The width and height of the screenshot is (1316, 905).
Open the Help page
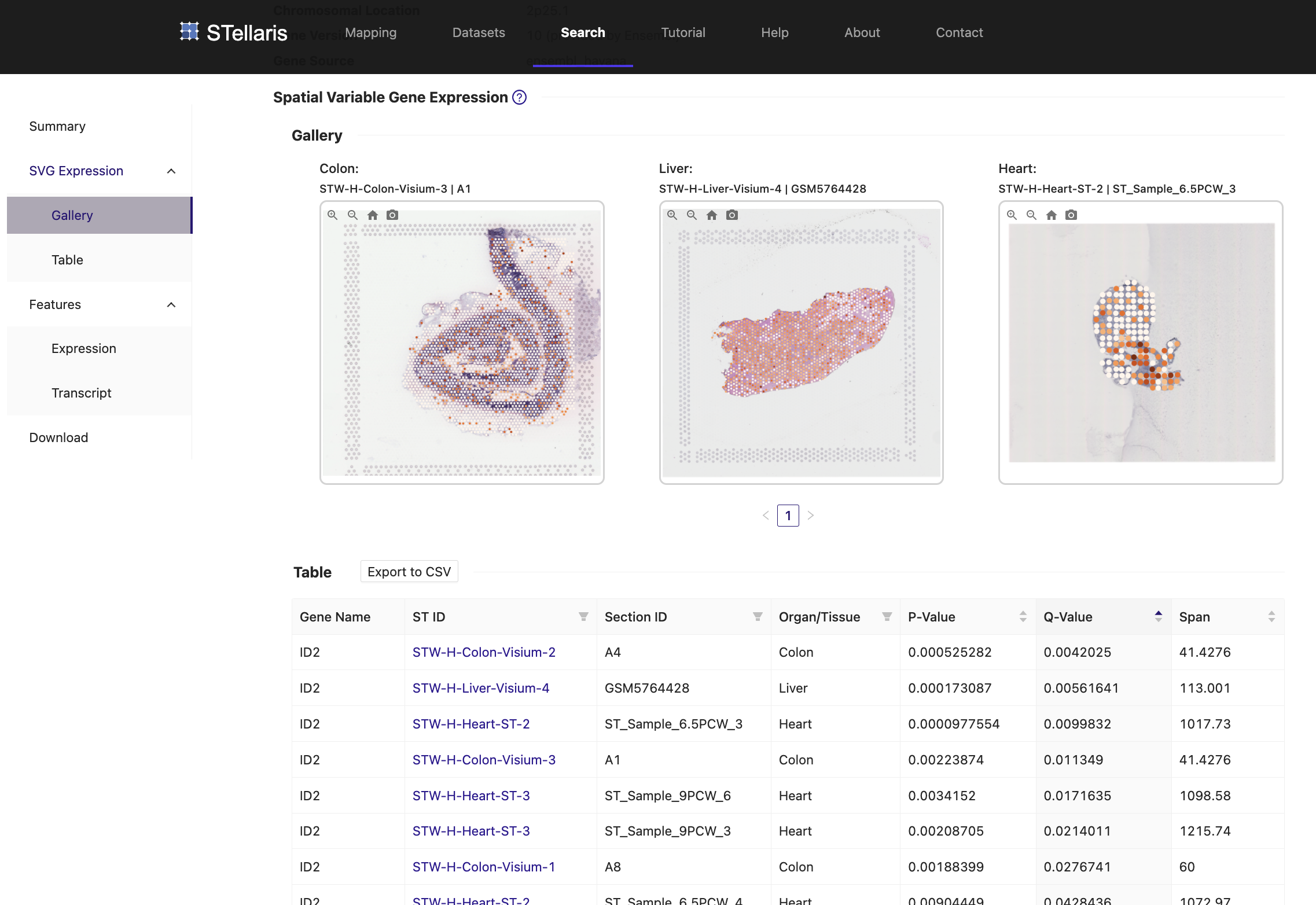[775, 32]
